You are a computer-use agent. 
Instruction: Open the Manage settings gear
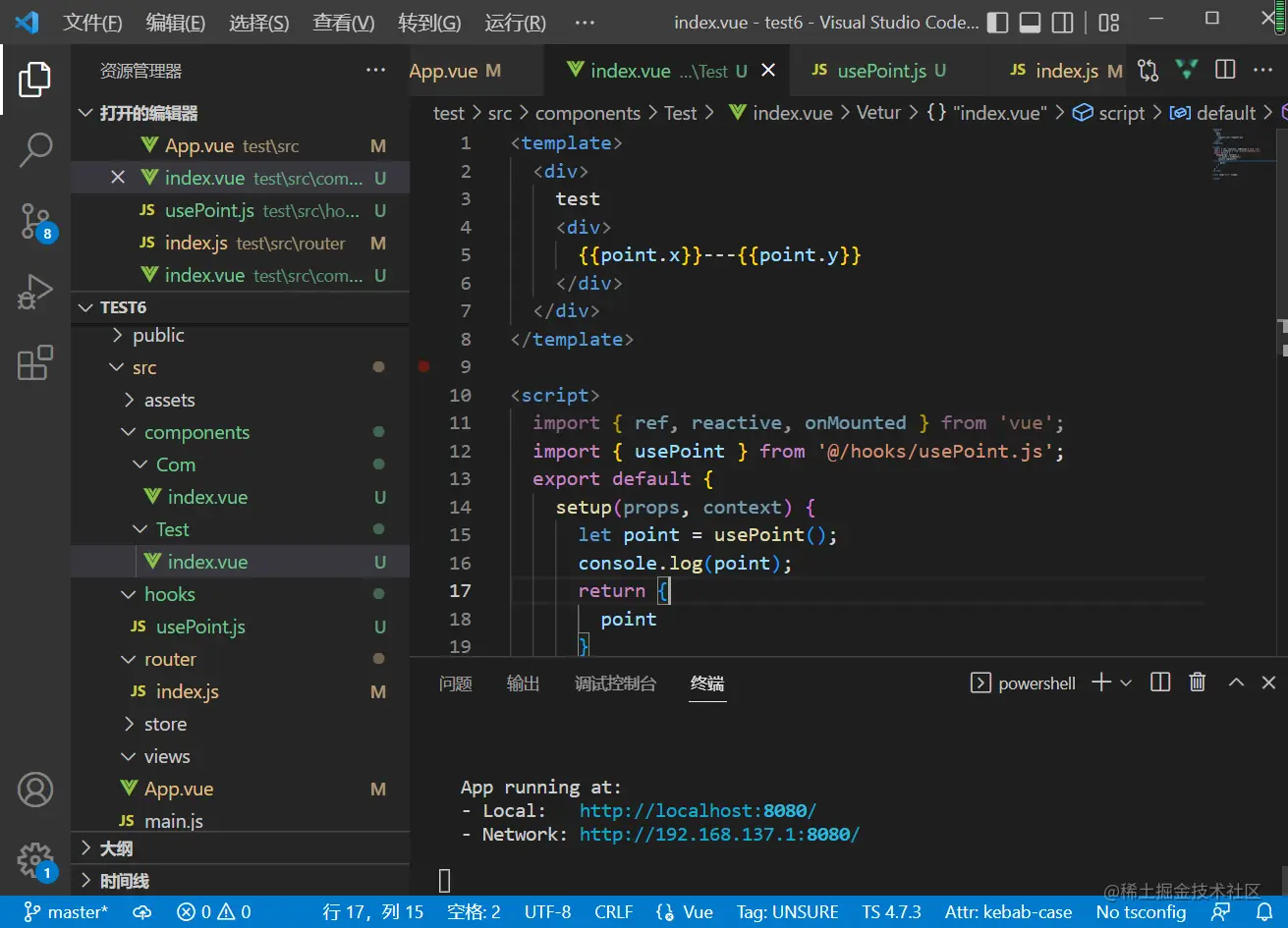coord(35,859)
